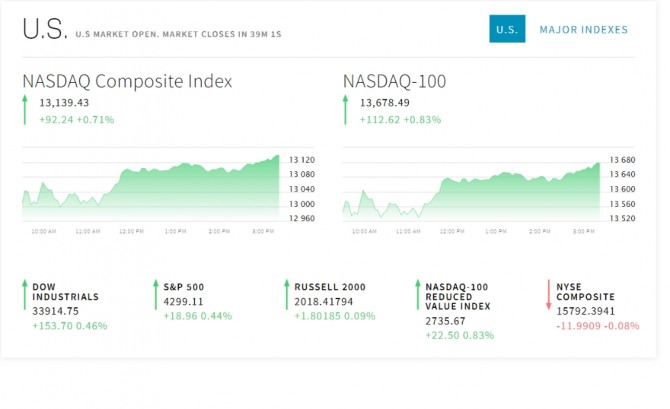
Task: Click the Dow Industrials up arrow icon
Action: pyautogui.click(x=24, y=294)
